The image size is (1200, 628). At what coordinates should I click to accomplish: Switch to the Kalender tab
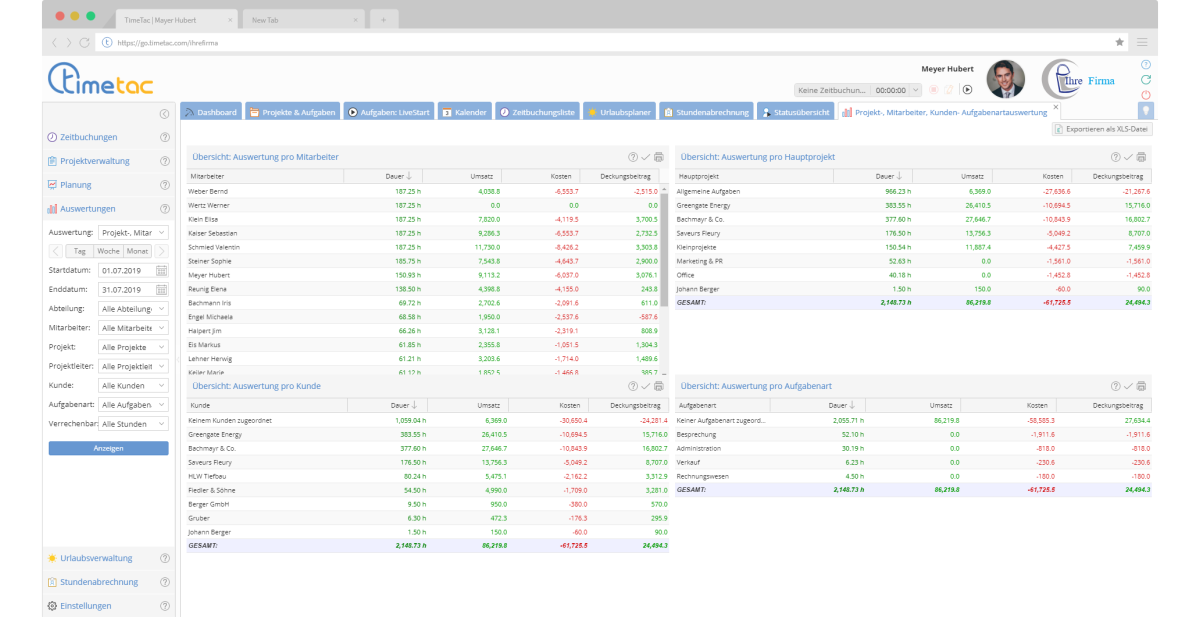click(x=463, y=113)
